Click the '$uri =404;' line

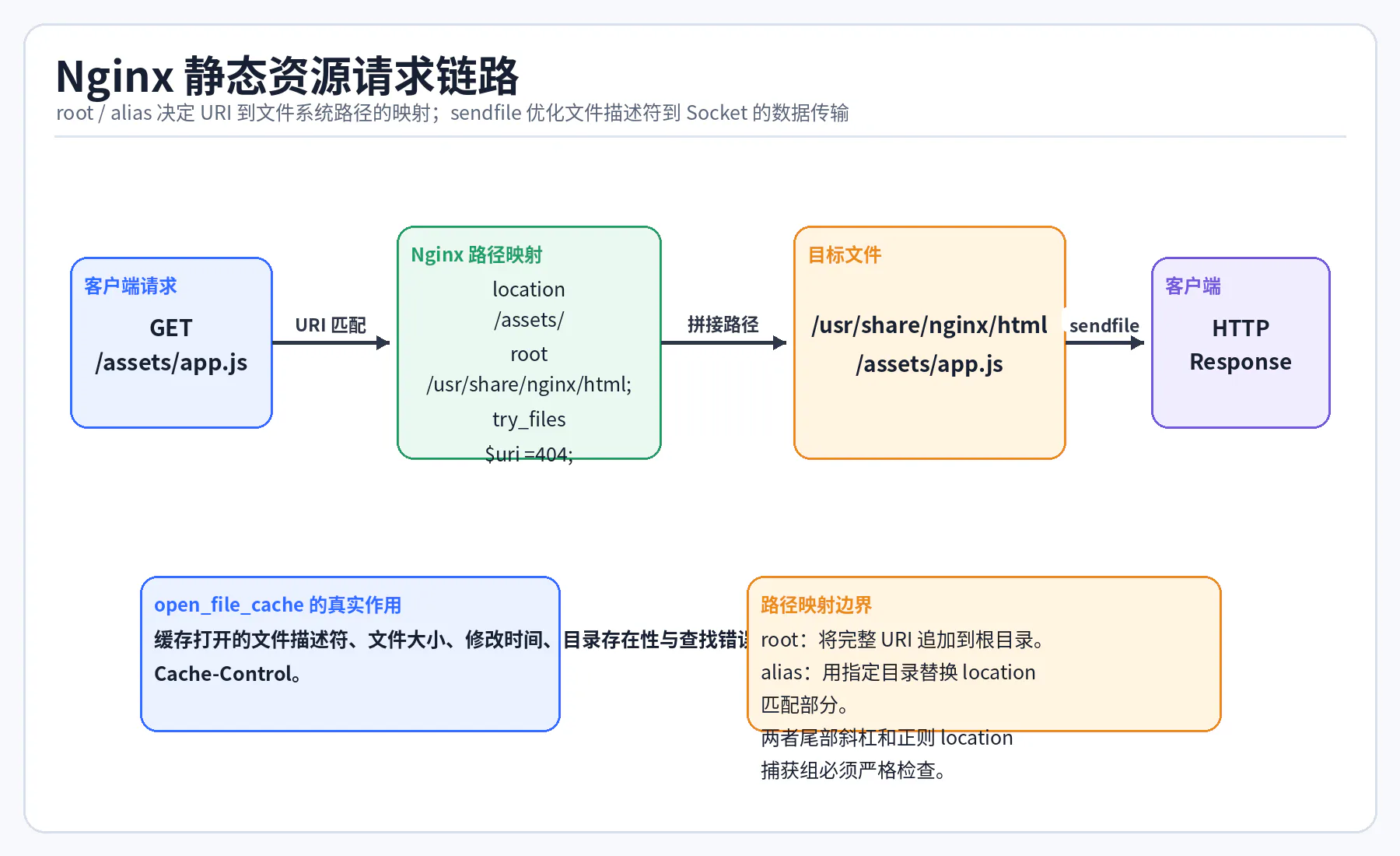pos(529,454)
